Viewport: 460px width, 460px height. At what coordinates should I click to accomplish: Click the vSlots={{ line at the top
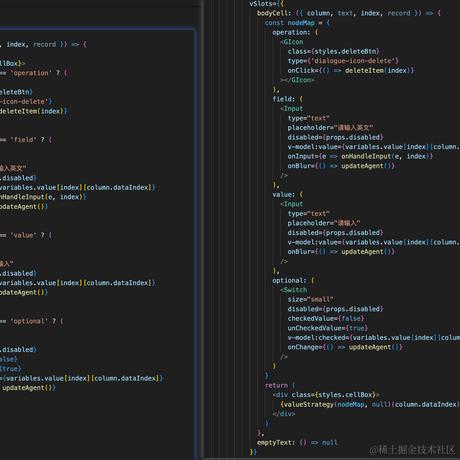267,4
